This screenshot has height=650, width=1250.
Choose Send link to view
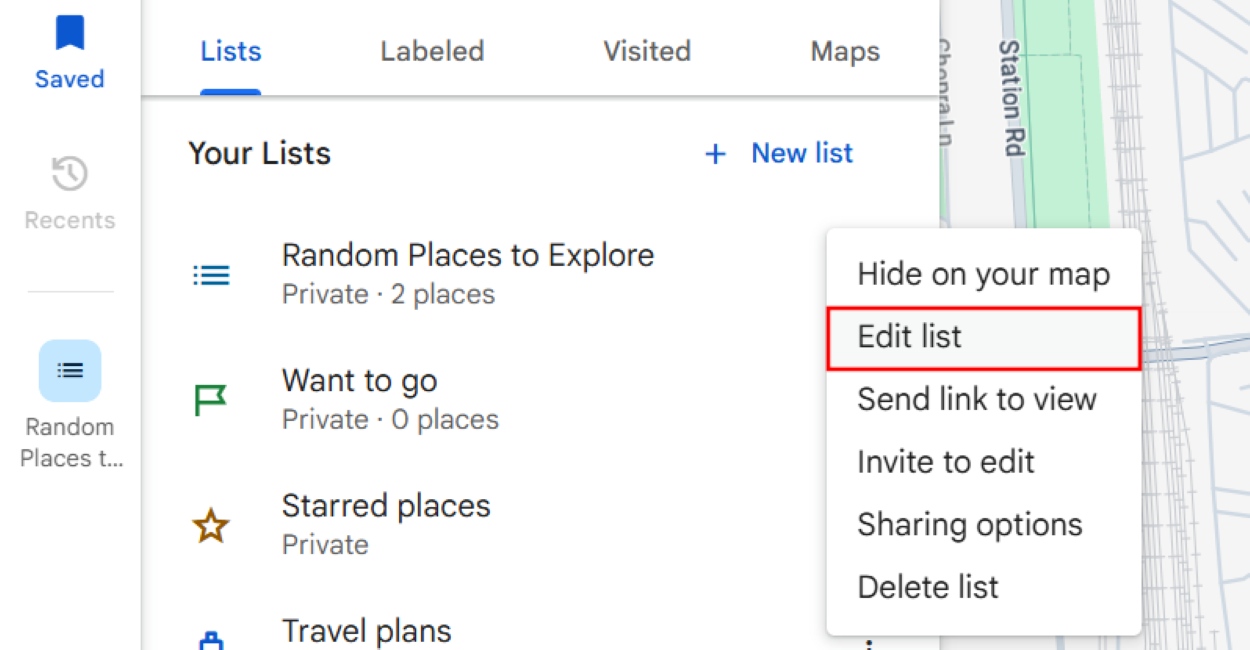pyautogui.click(x=977, y=399)
